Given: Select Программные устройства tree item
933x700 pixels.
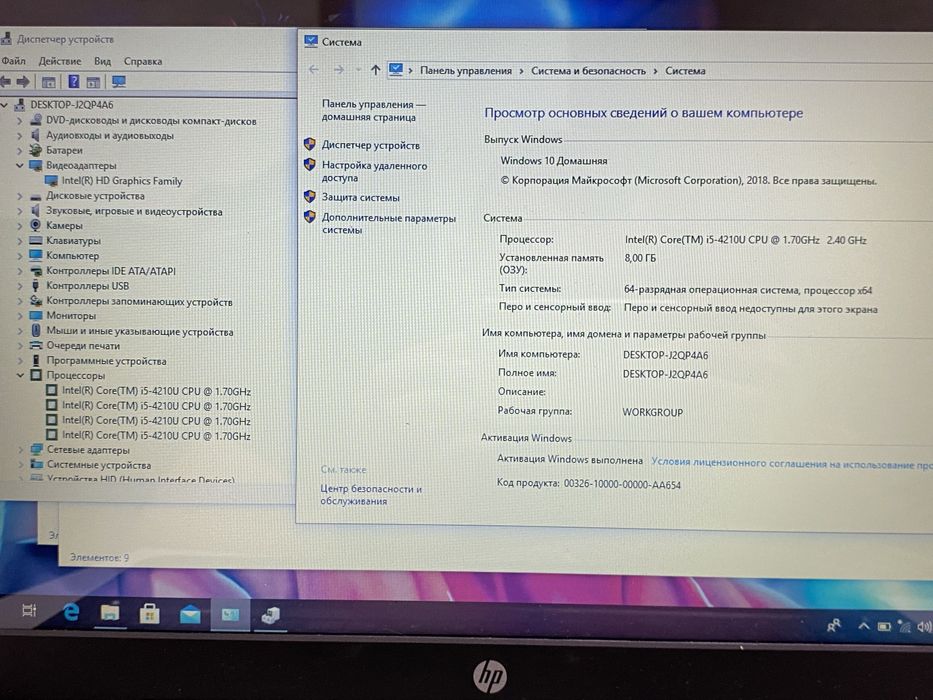Looking at the screenshot, I should [x=107, y=361].
